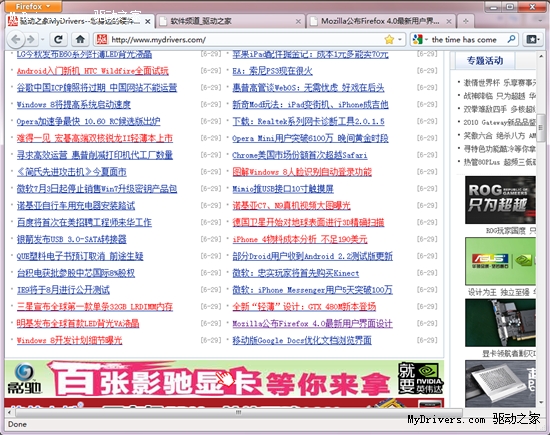
Task: Open the 微软7月3日起停止销售Win7 link
Action: point(97,189)
